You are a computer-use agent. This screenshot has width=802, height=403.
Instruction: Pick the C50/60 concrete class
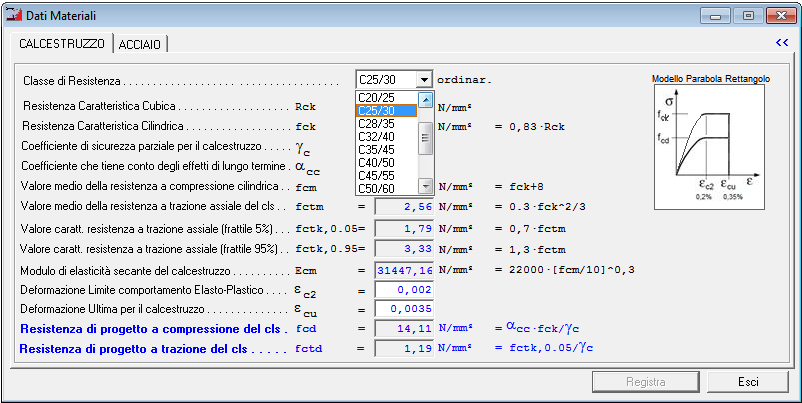point(386,189)
